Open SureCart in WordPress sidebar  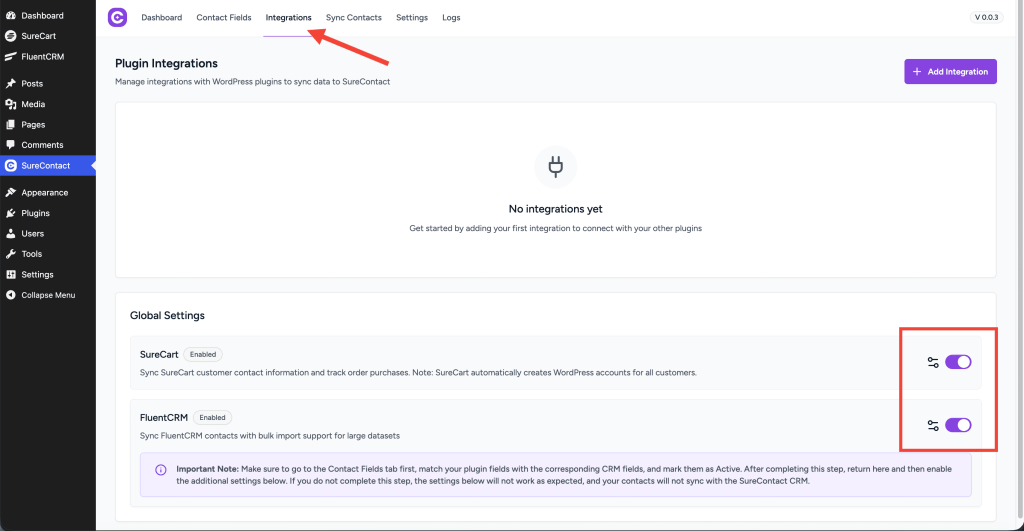pos(38,36)
